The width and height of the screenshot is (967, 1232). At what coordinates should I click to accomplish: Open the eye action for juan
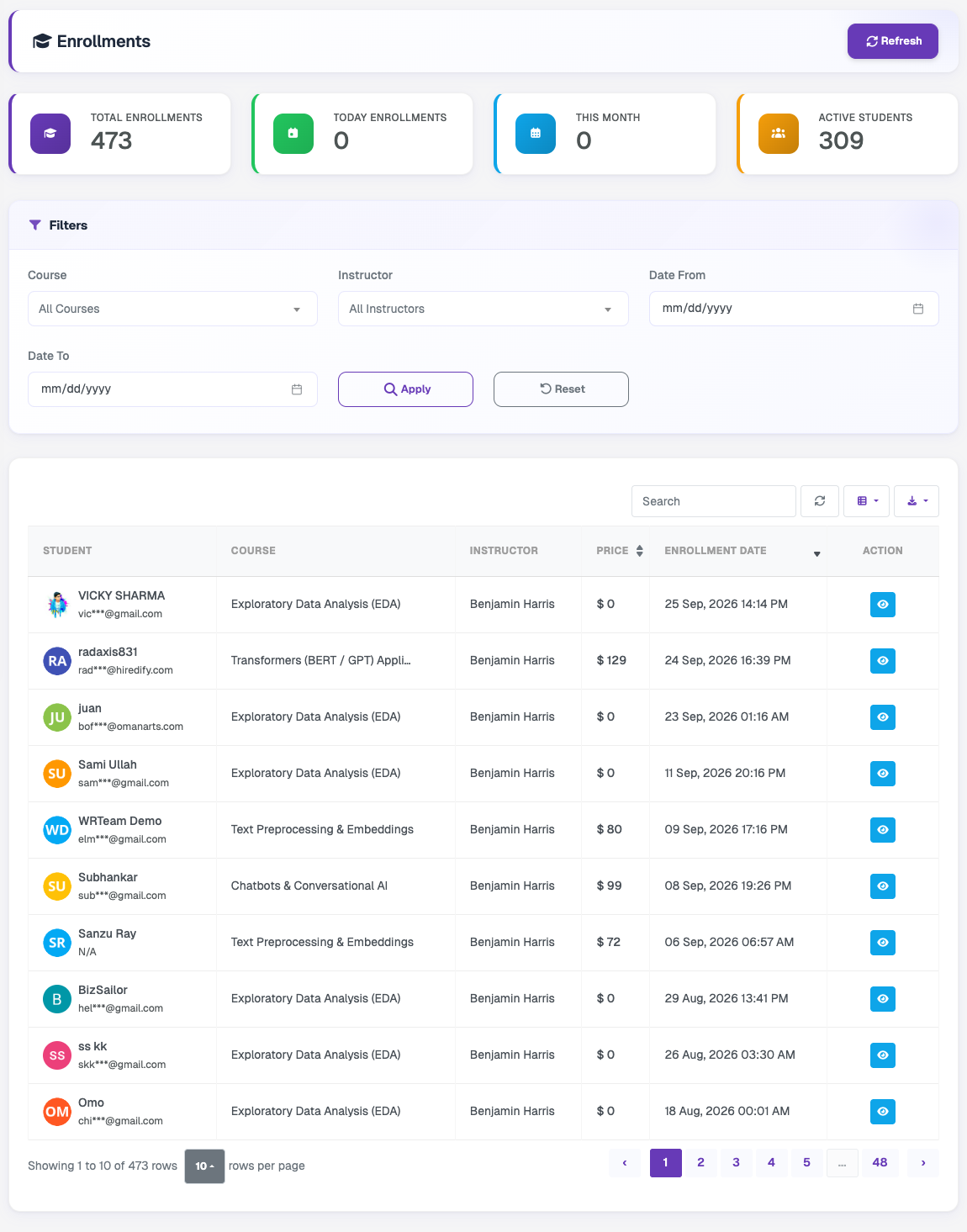tap(883, 717)
